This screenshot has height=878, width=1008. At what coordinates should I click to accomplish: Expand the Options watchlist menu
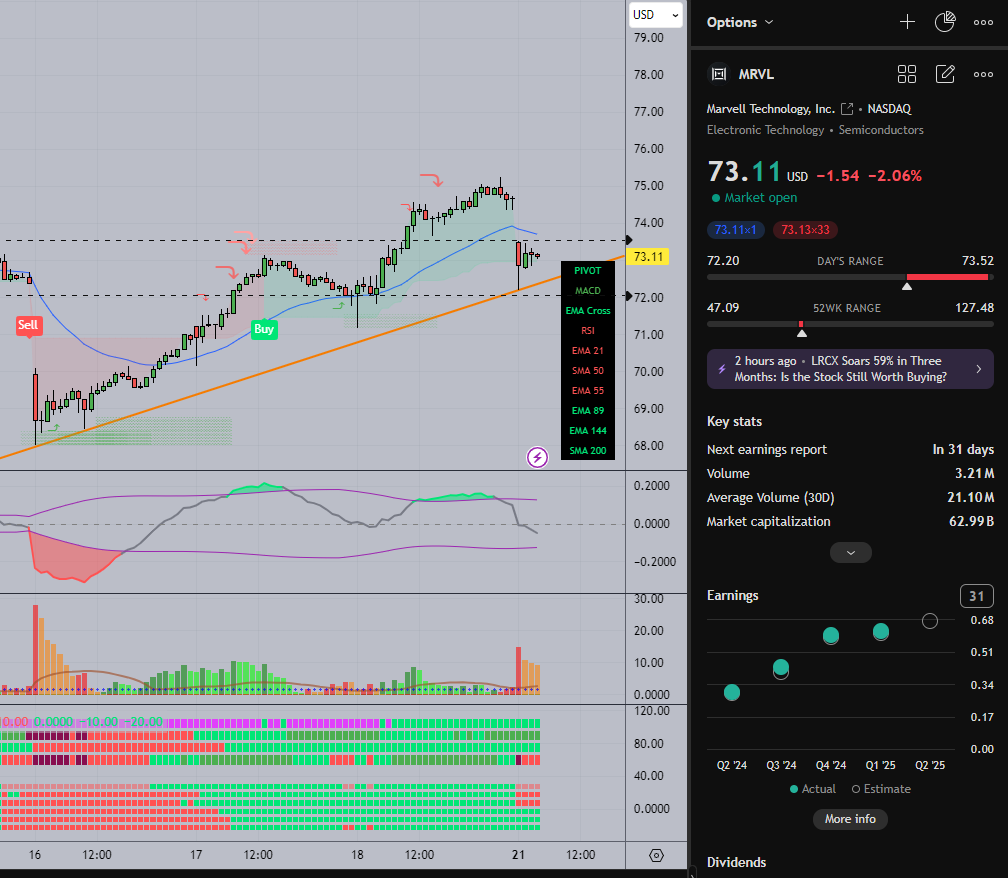coord(740,22)
